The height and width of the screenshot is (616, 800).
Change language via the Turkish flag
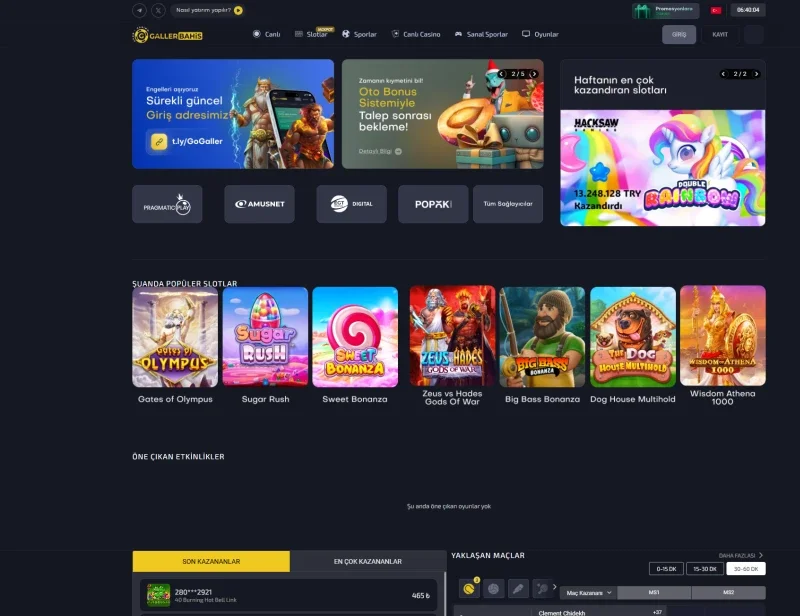(716, 10)
